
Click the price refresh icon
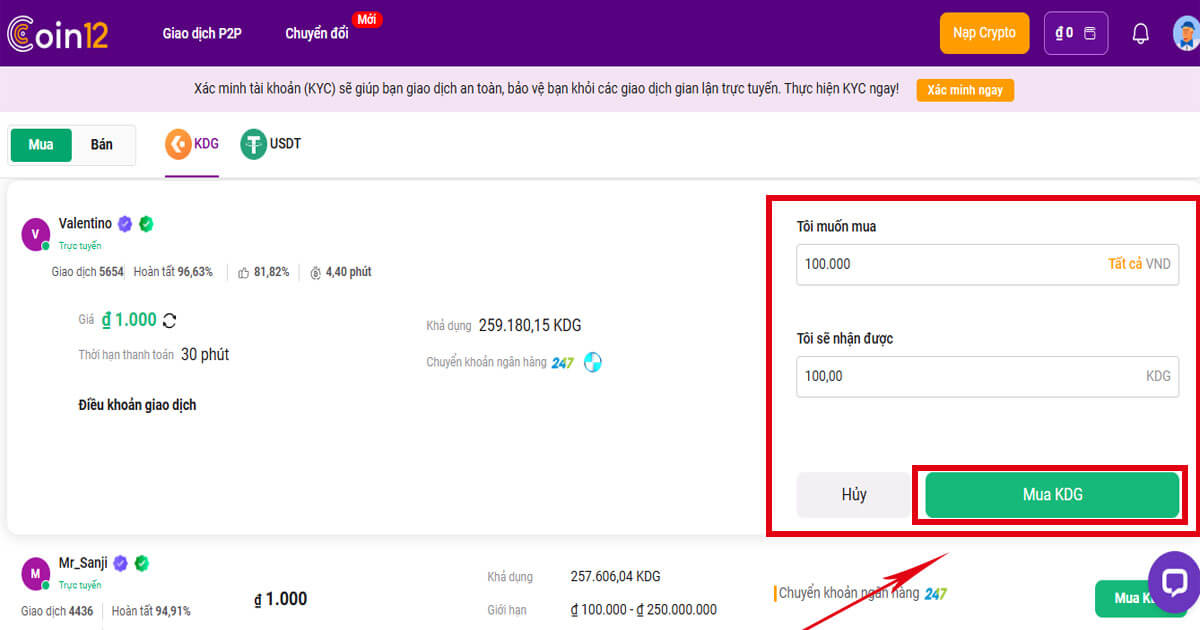pos(170,320)
